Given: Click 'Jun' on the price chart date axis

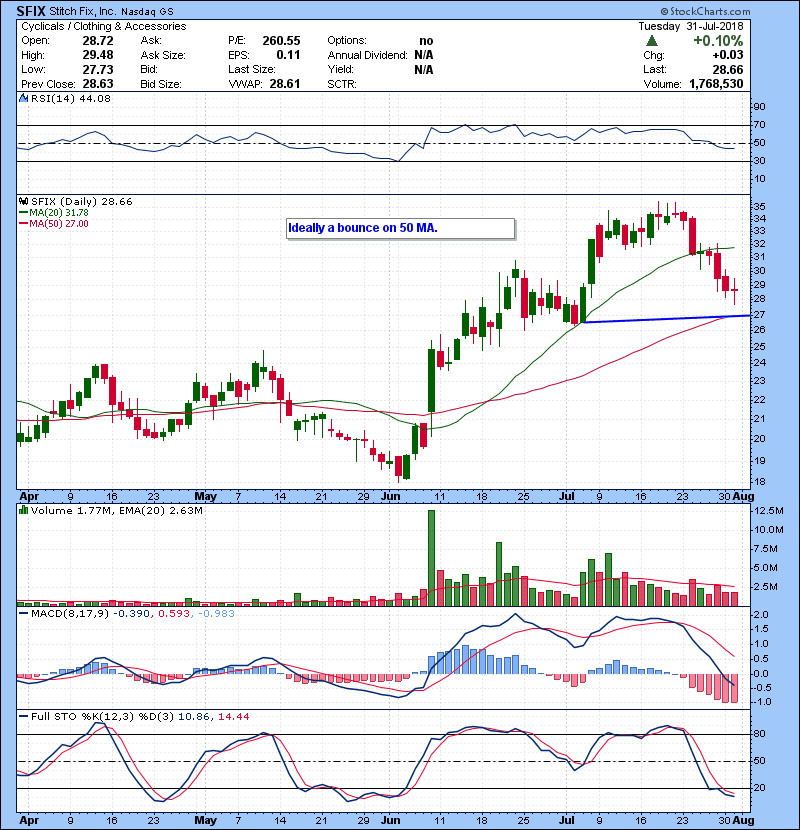Looking at the screenshot, I should point(391,497).
